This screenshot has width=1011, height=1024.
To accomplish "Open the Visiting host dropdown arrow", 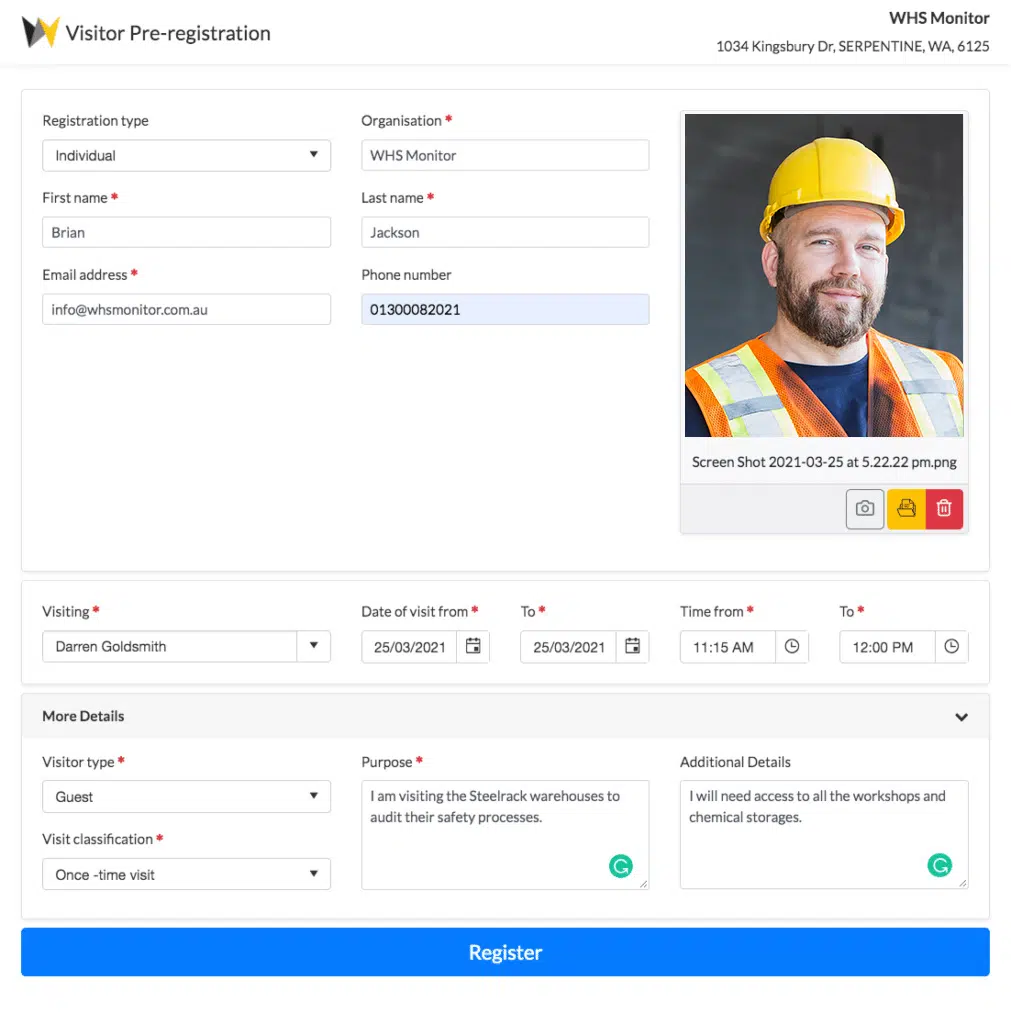I will coord(313,647).
